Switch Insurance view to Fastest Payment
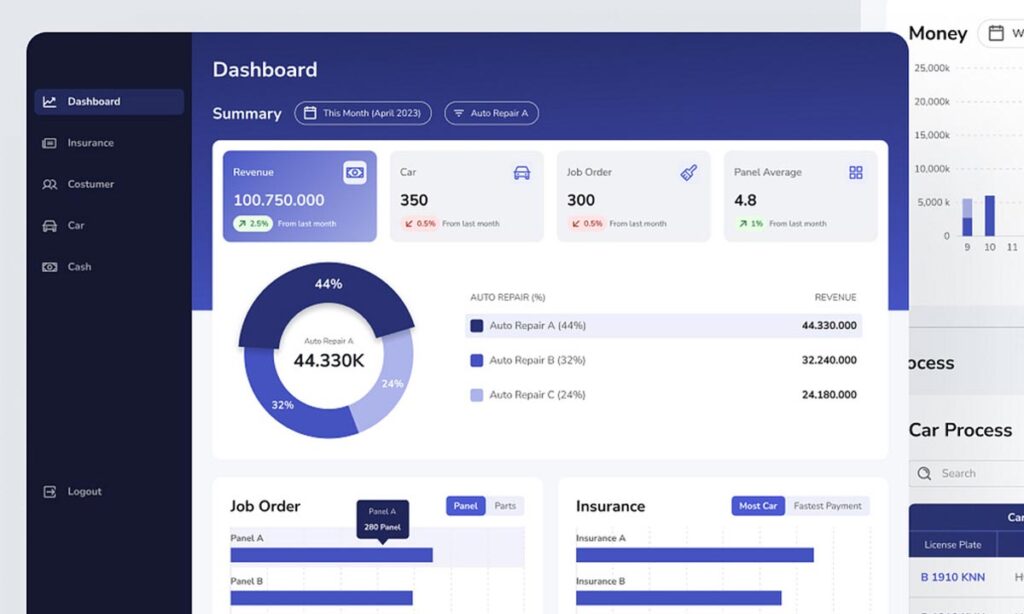The image size is (1024, 614). click(x=827, y=506)
